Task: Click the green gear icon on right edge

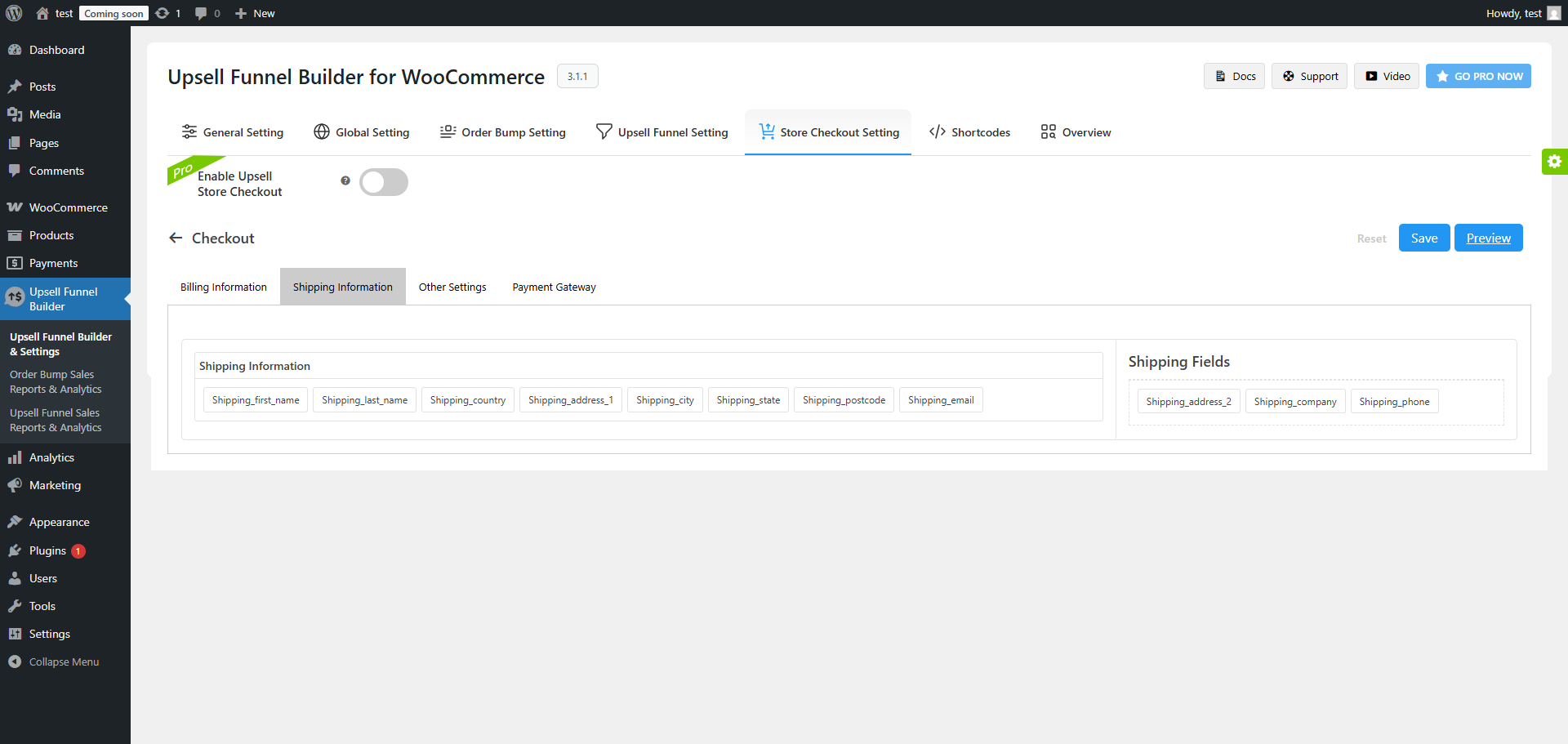Action: 1555,161
